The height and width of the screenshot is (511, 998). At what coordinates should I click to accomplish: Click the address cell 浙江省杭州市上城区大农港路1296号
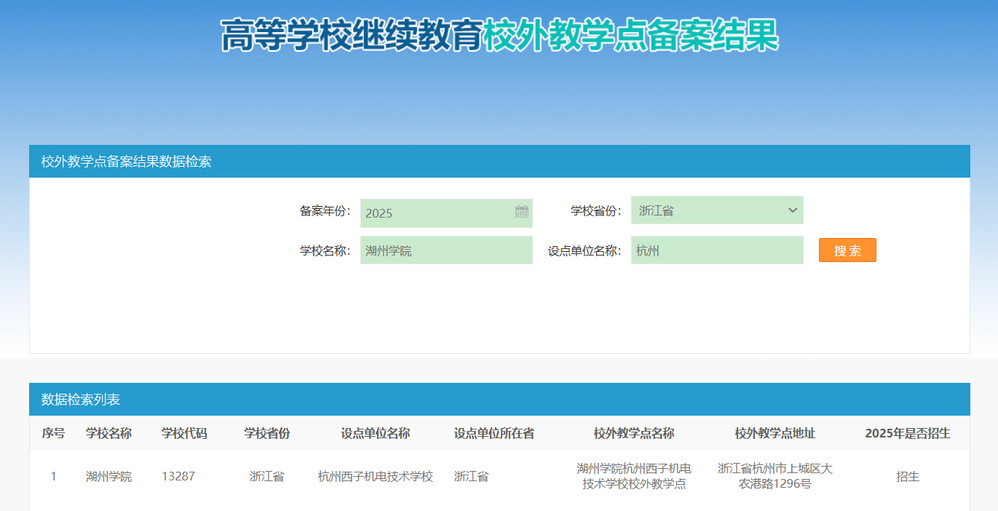pyautogui.click(x=774, y=476)
